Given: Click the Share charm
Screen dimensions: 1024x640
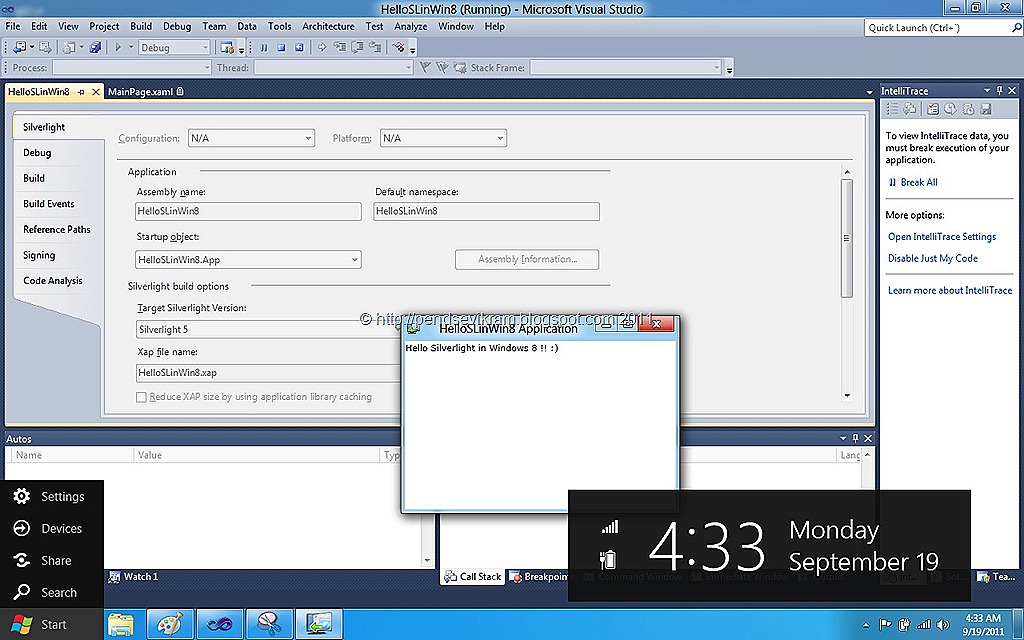Looking at the screenshot, I should (51, 560).
